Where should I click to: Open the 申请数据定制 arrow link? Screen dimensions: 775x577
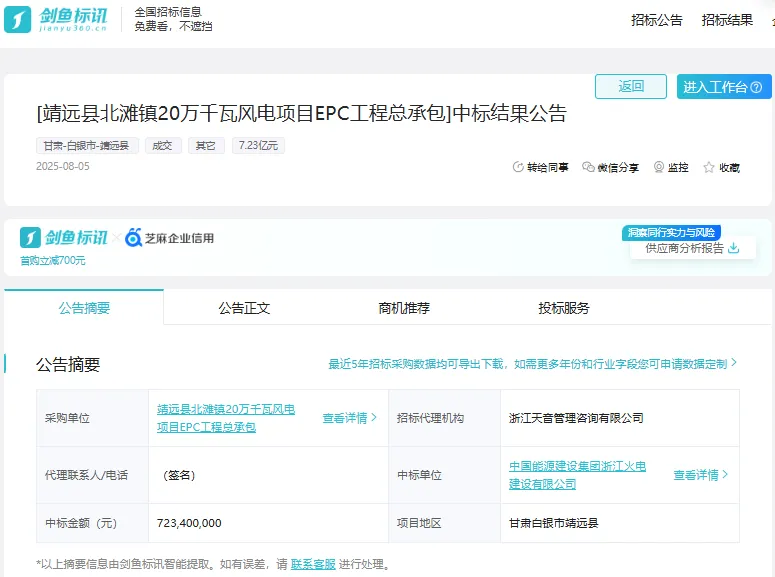[733, 364]
